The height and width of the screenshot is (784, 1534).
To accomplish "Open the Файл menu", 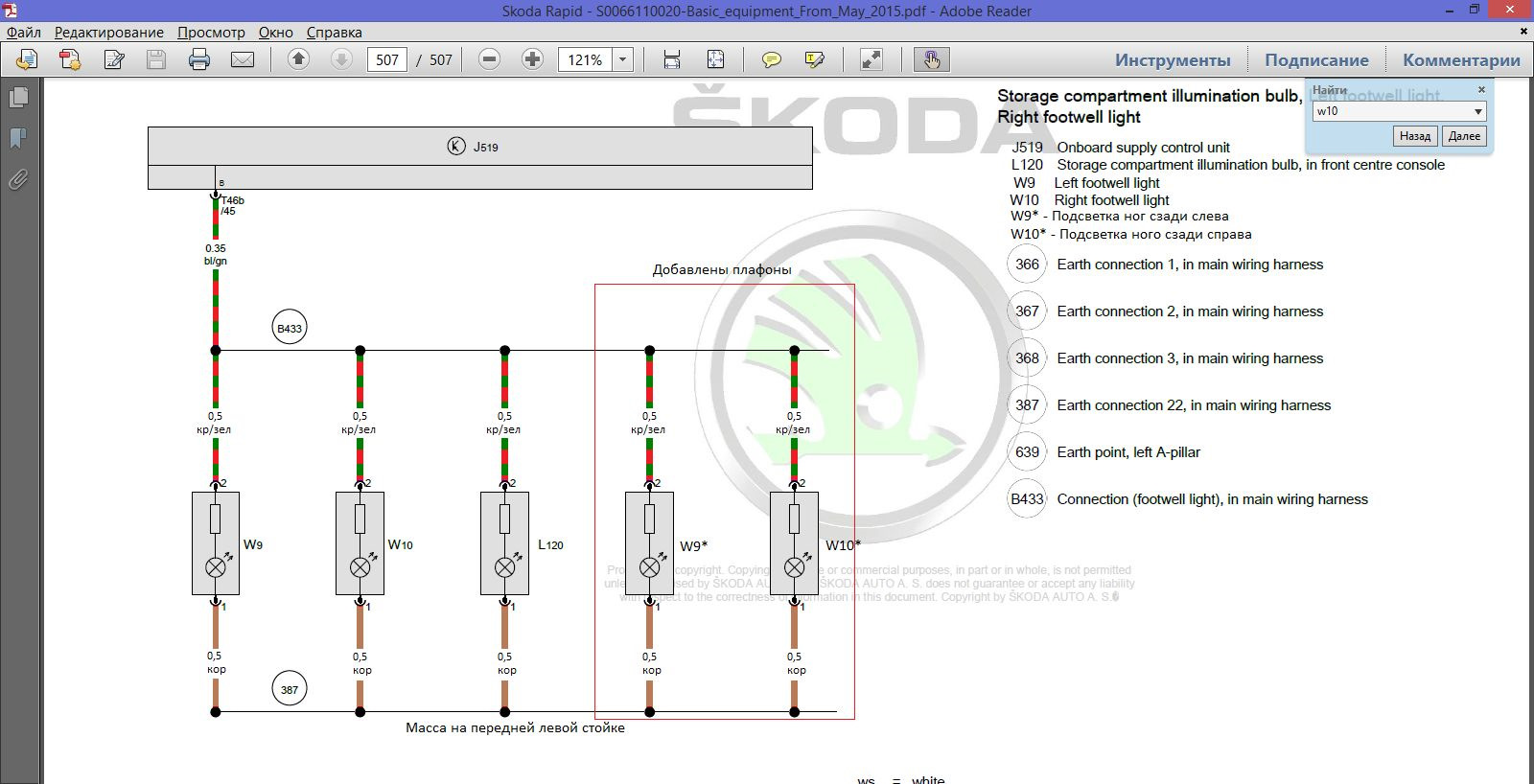I will click(24, 32).
